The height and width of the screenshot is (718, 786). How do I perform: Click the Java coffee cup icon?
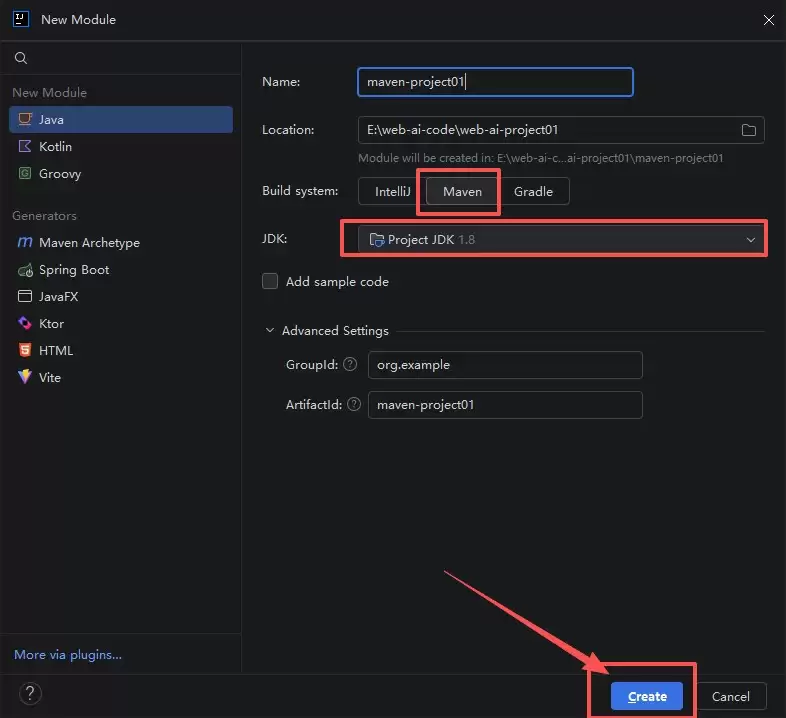pyautogui.click(x=25, y=119)
